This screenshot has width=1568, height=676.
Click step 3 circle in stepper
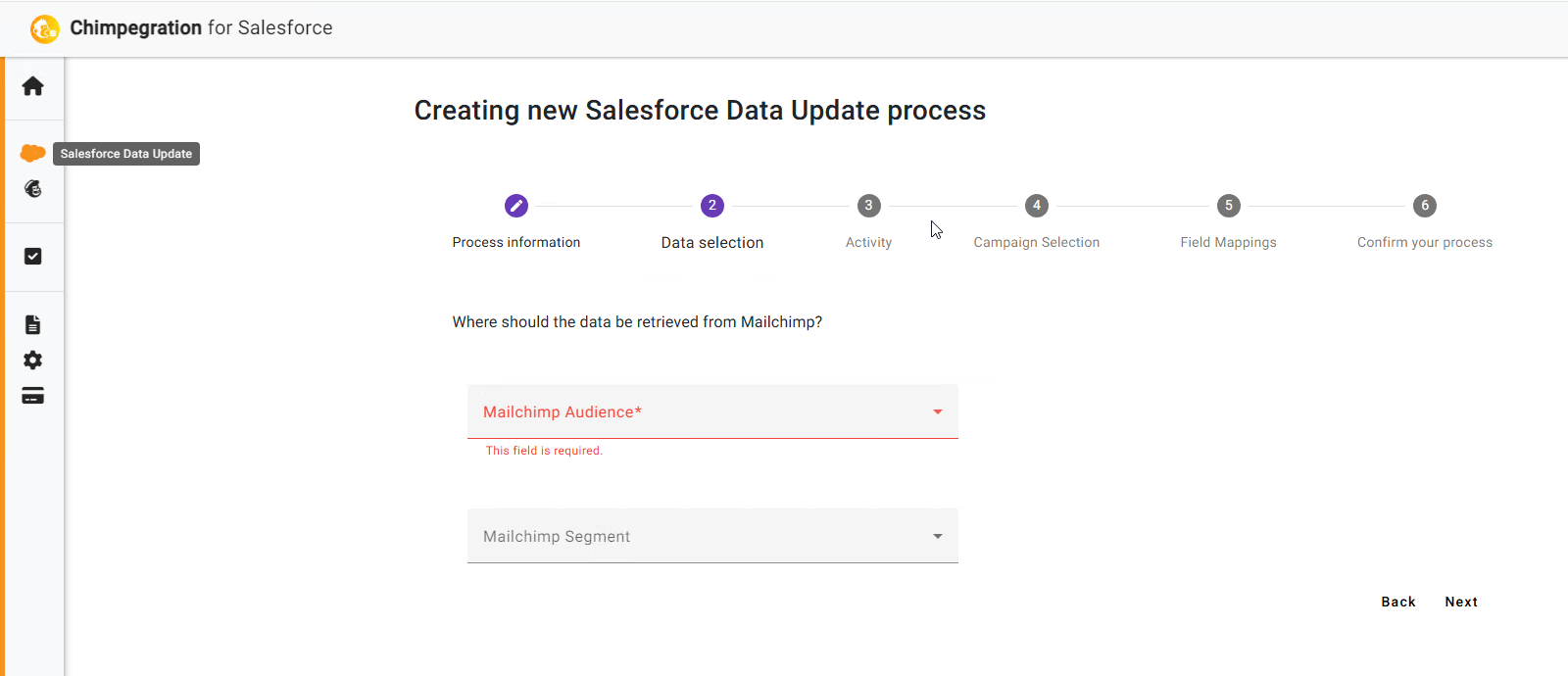[x=868, y=206]
